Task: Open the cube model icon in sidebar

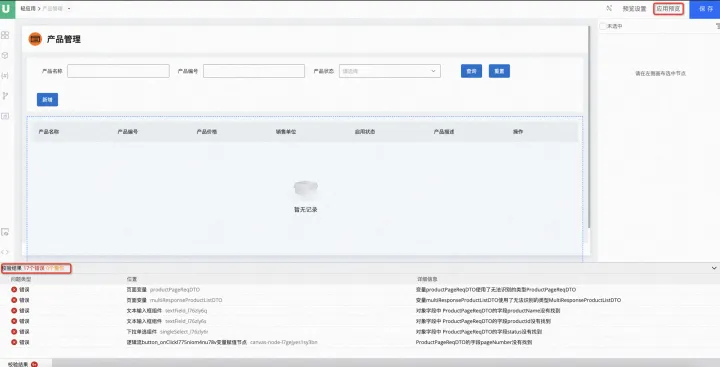Action: pos(5,55)
